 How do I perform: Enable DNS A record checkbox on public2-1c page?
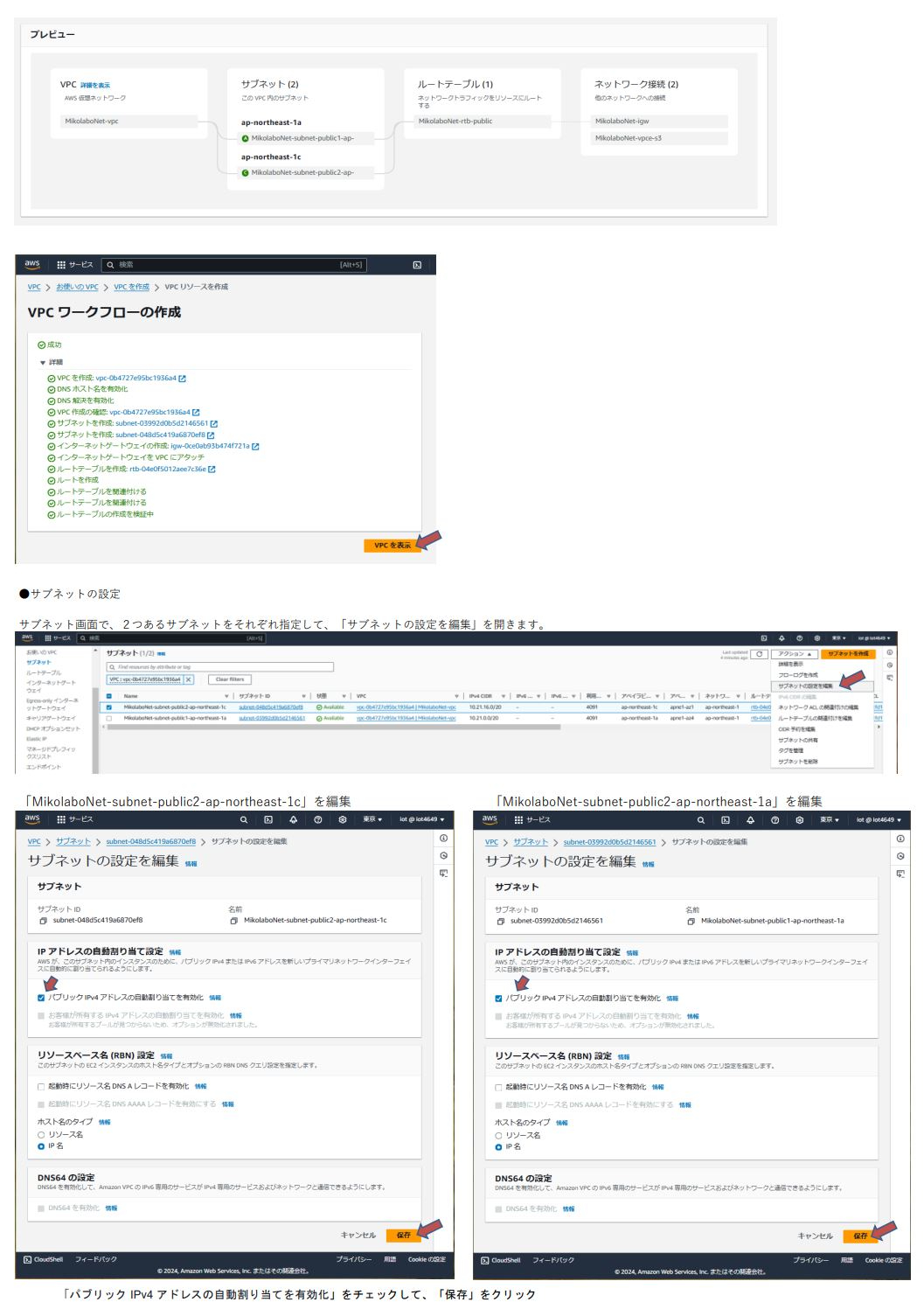click(41, 1087)
